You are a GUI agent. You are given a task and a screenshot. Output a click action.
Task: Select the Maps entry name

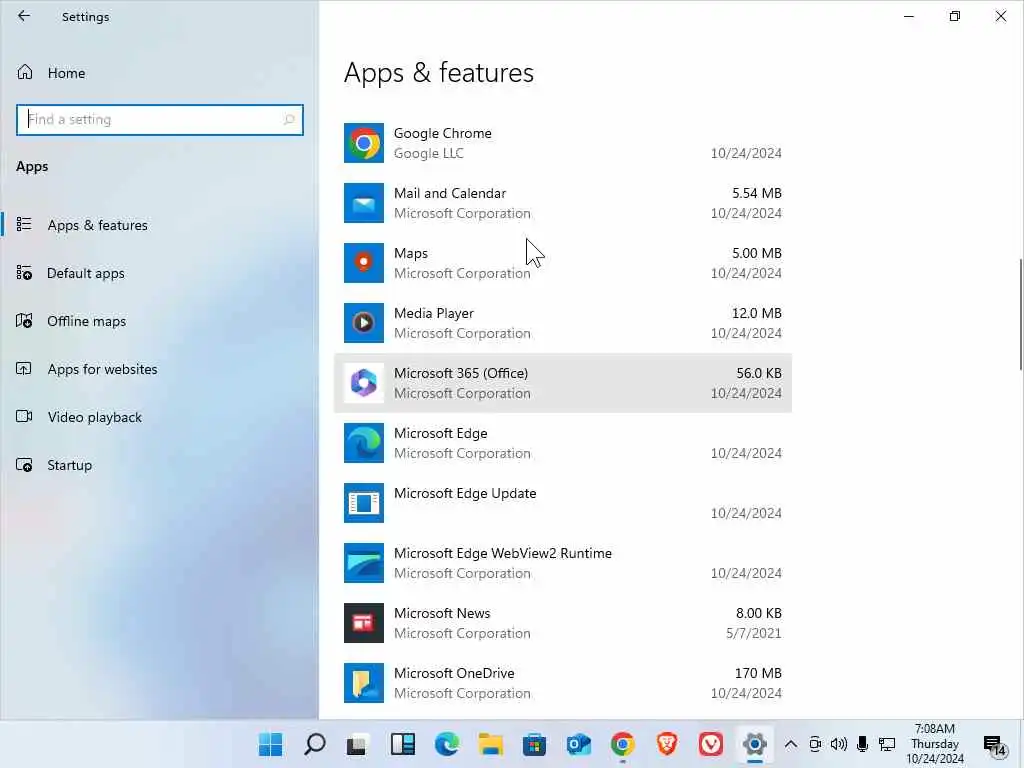(411, 253)
